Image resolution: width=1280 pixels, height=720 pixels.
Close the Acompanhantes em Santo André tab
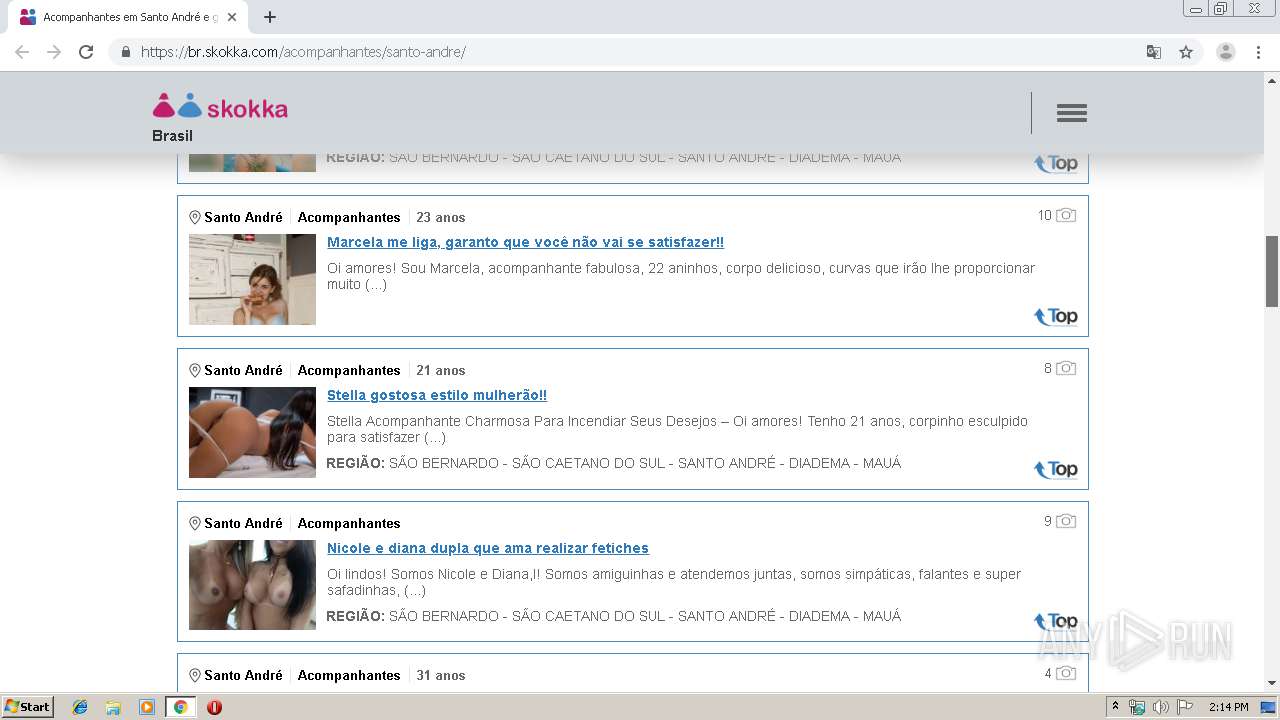232,17
